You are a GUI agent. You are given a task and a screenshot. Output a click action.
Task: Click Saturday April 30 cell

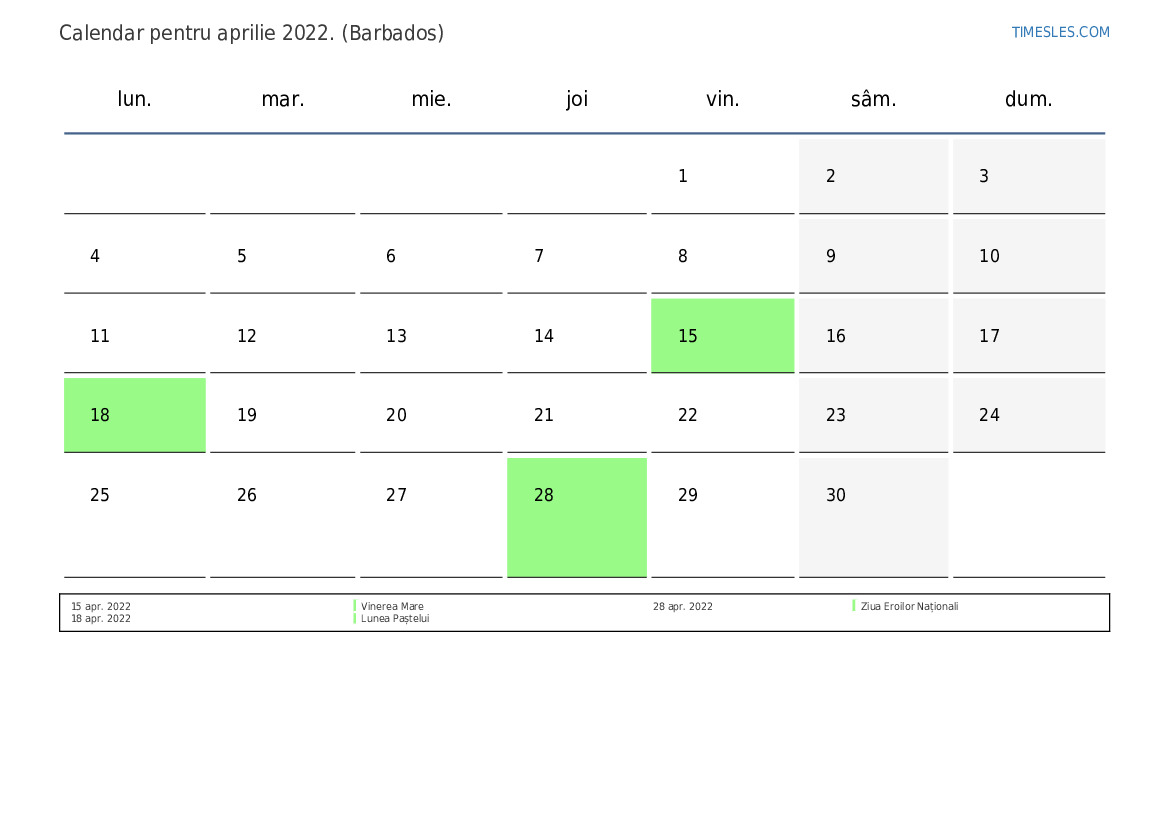click(x=873, y=517)
